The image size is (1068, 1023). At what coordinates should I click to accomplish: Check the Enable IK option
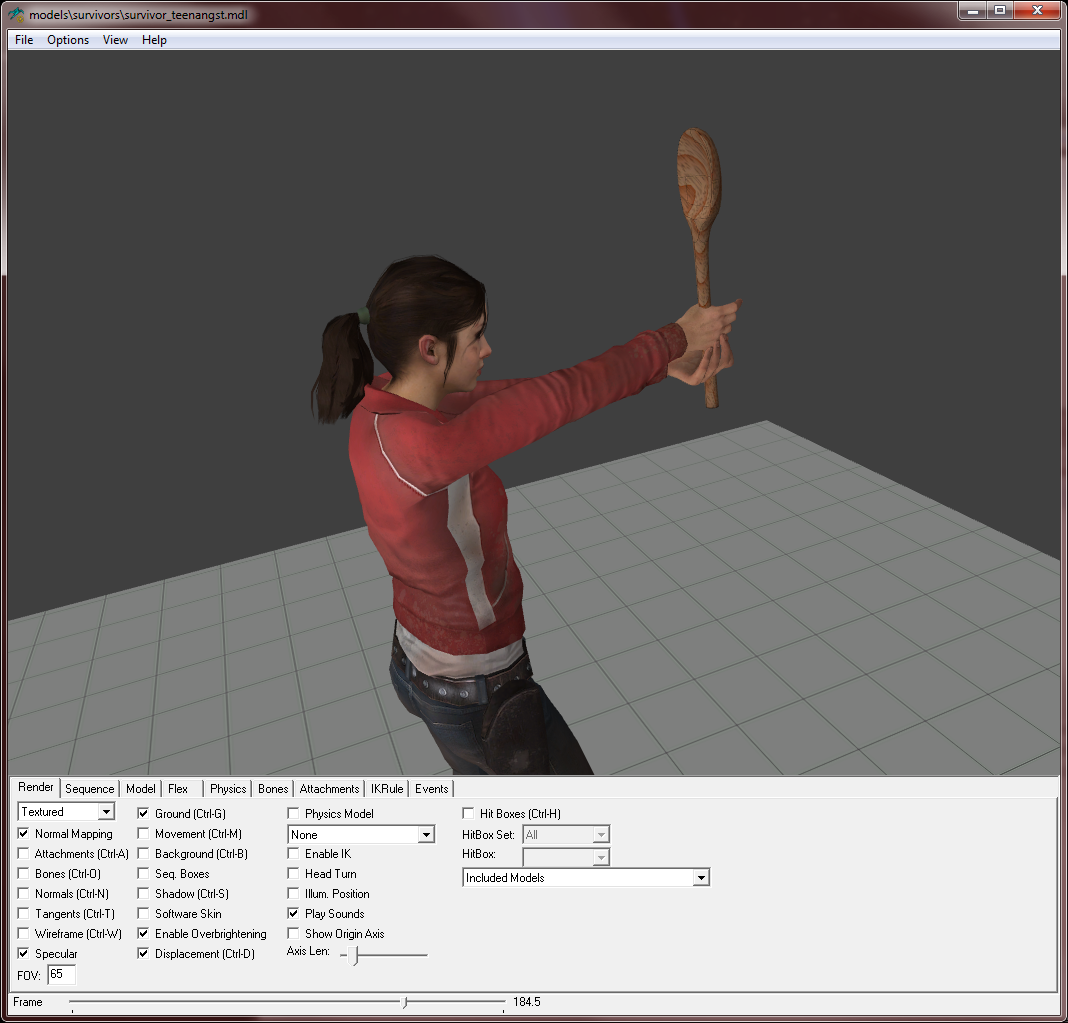294,853
